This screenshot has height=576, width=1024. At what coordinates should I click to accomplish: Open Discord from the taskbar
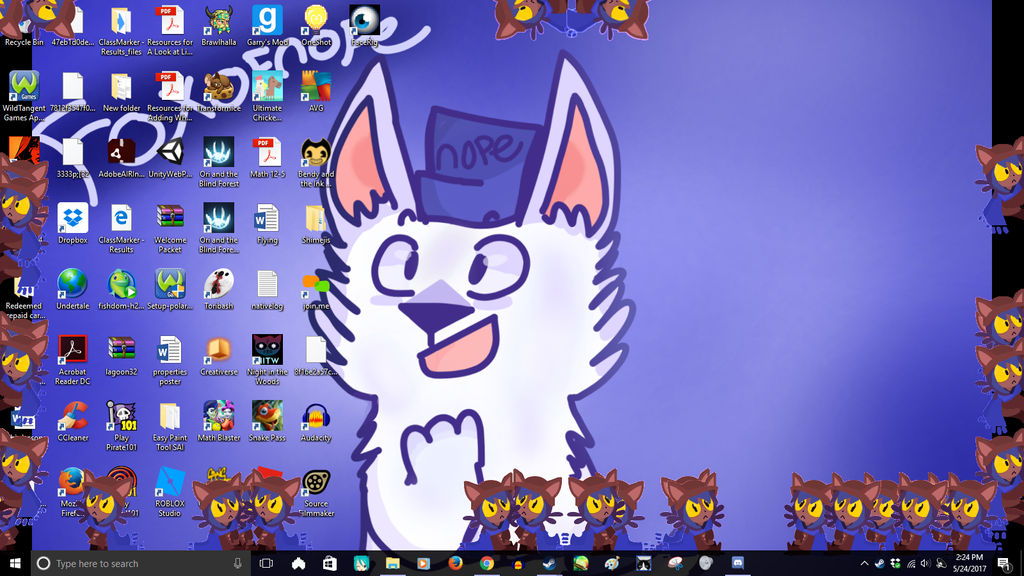(x=737, y=563)
